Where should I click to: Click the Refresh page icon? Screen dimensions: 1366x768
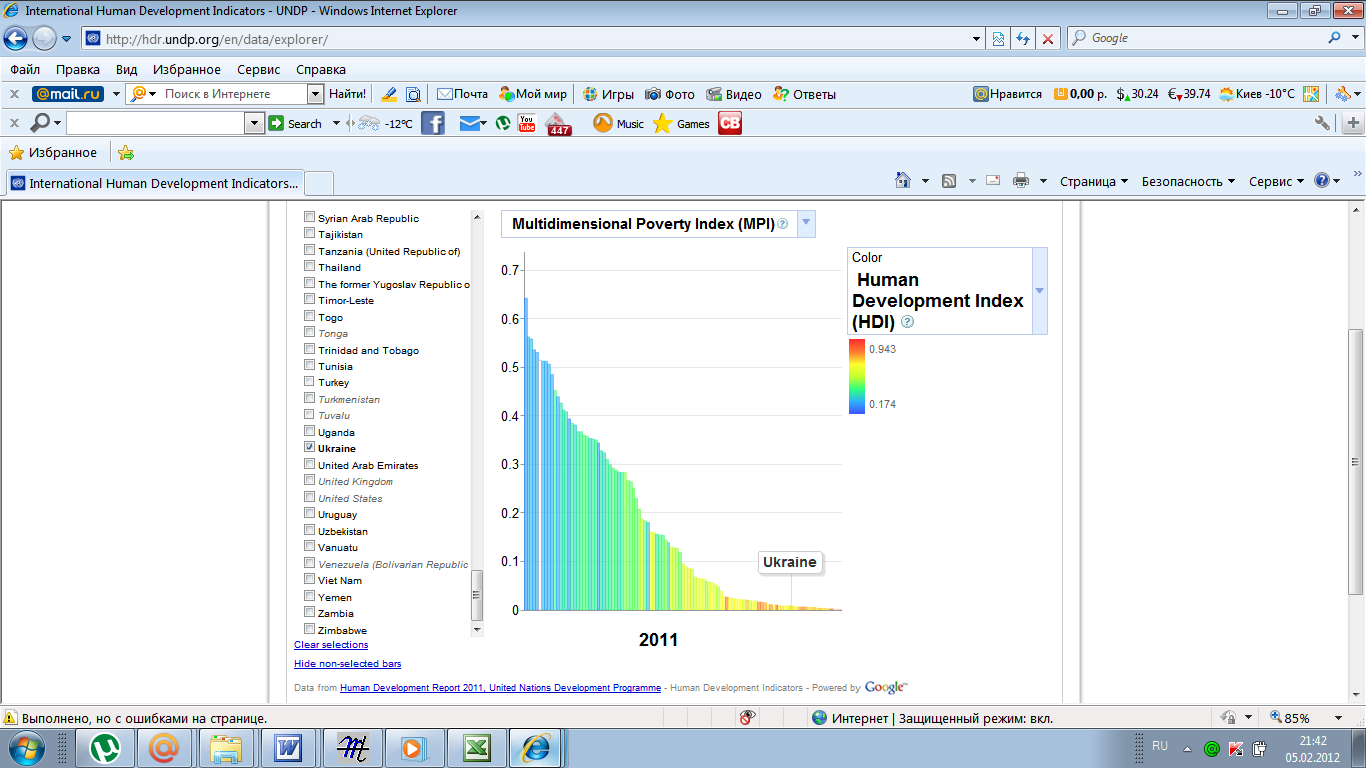pyautogui.click(x=1022, y=38)
